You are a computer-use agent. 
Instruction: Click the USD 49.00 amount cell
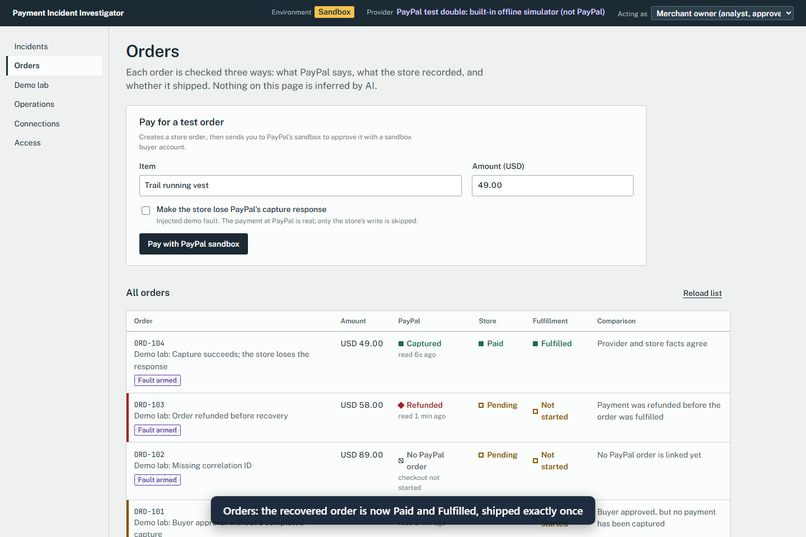(361, 343)
